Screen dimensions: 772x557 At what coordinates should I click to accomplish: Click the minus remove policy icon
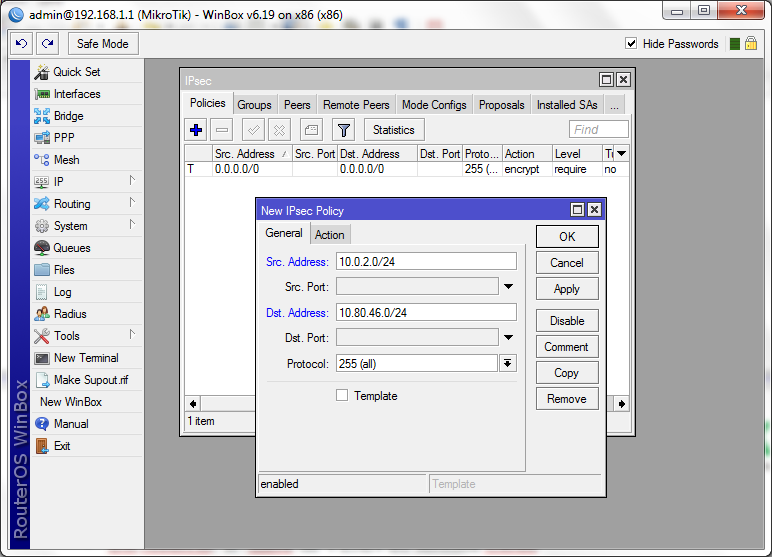pos(222,130)
